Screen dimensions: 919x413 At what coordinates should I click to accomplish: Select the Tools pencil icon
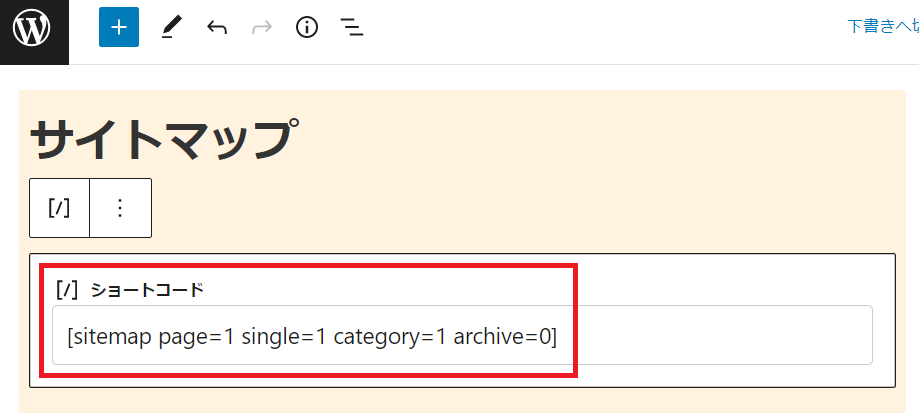click(x=172, y=28)
